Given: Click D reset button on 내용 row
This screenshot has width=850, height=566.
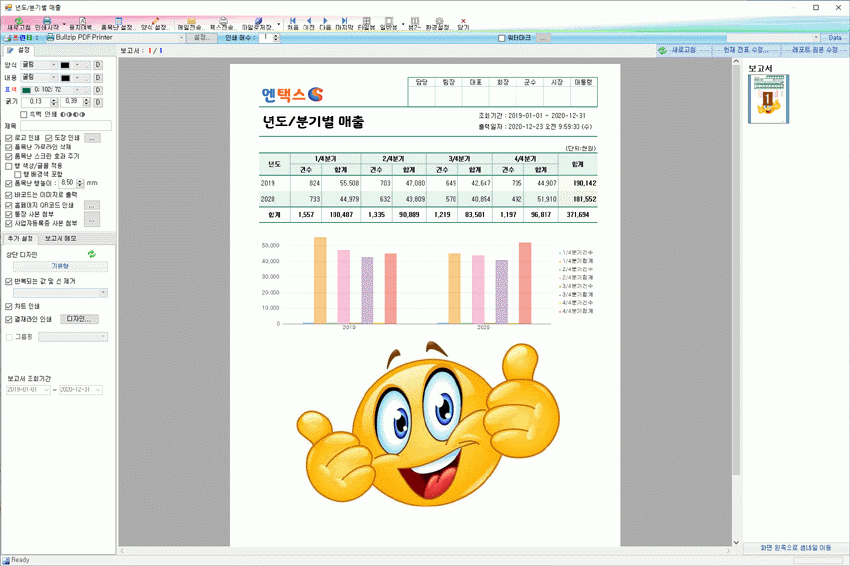Looking at the screenshot, I should (x=98, y=78).
